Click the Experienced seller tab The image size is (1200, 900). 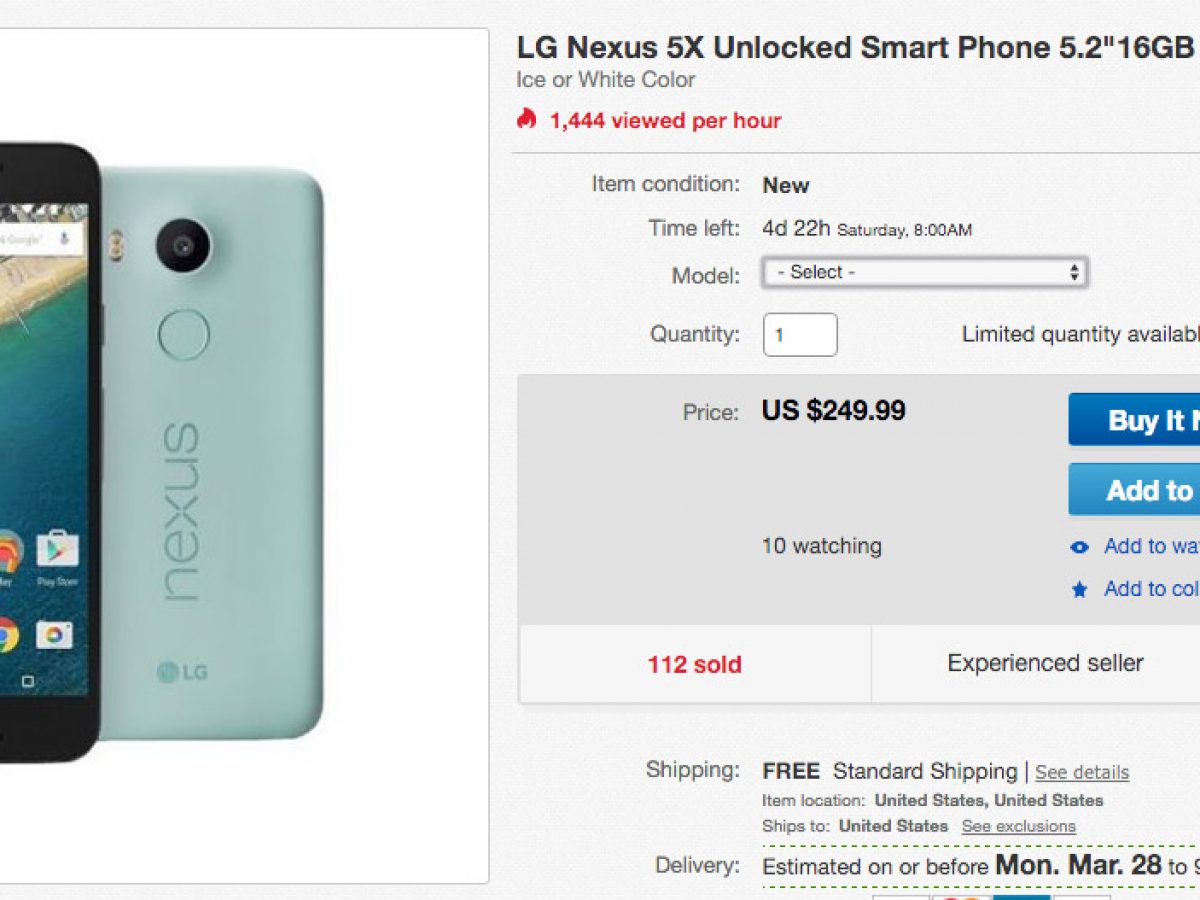point(1045,663)
